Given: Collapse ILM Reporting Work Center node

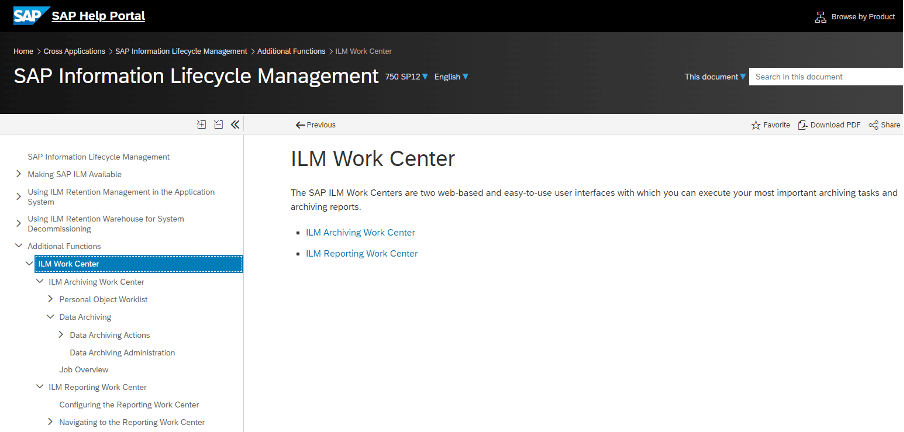Looking at the screenshot, I should (40, 386).
